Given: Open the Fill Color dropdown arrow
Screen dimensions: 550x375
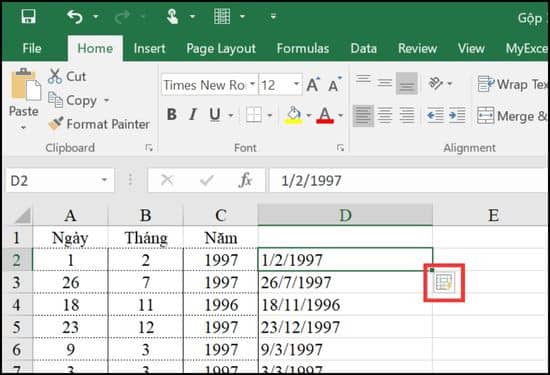Looking at the screenshot, I should click(309, 115).
